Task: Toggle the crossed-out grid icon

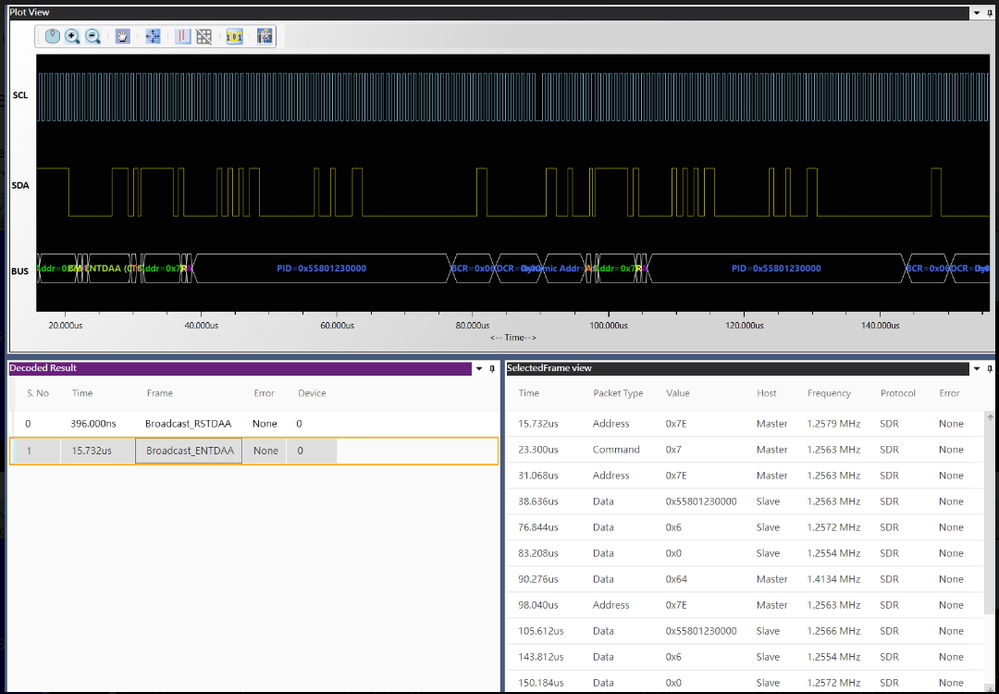Action: (203, 36)
